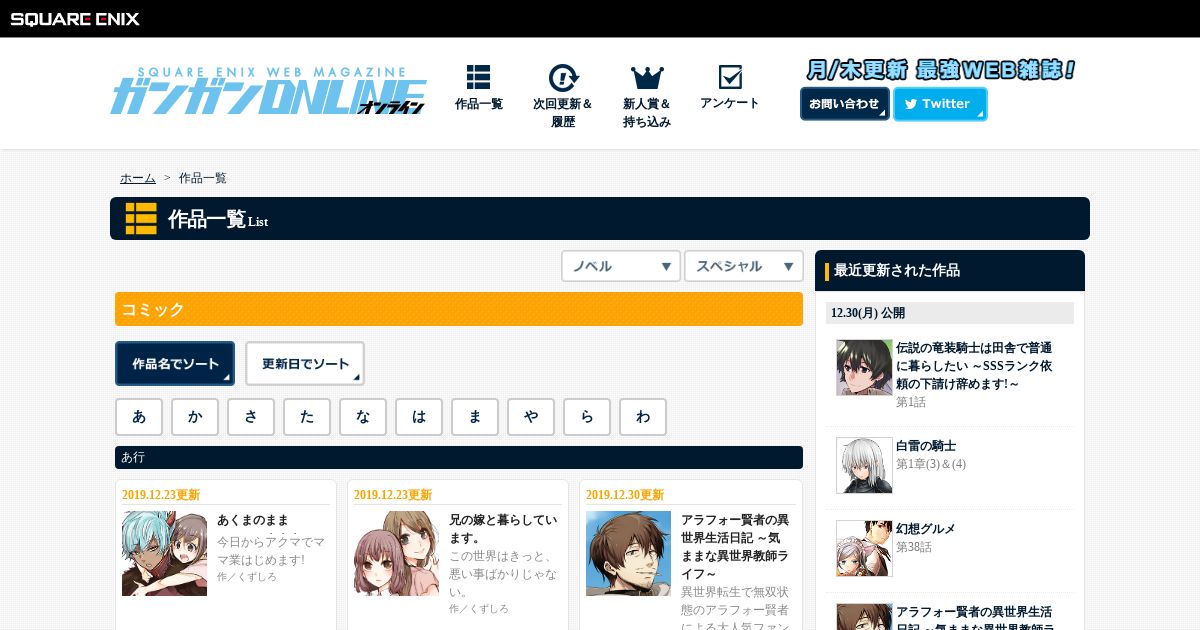The image size is (1200, 630).
Task: Open あくまのまま cover thumbnail
Action: coord(164,553)
